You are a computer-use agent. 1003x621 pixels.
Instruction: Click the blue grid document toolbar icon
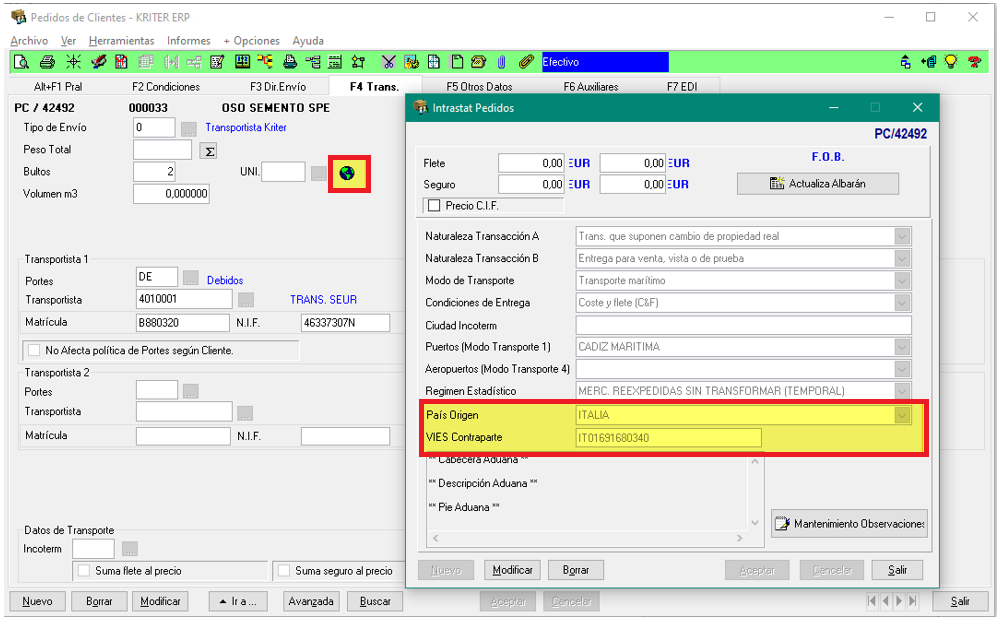click(434, 62)
